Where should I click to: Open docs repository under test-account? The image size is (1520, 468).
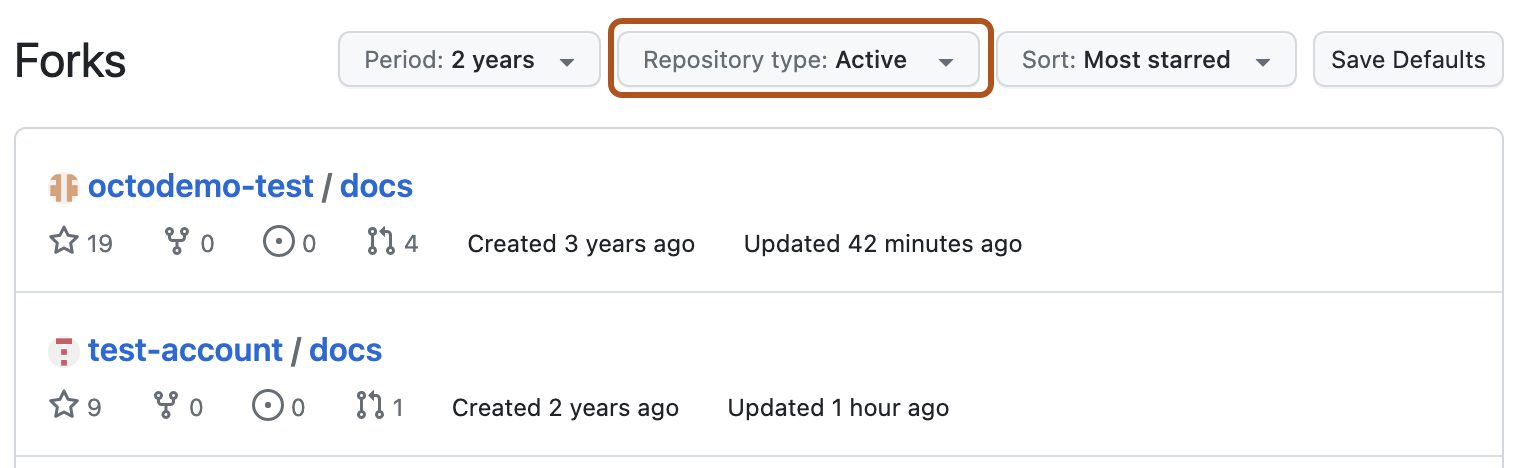click(x=345, y=350)
